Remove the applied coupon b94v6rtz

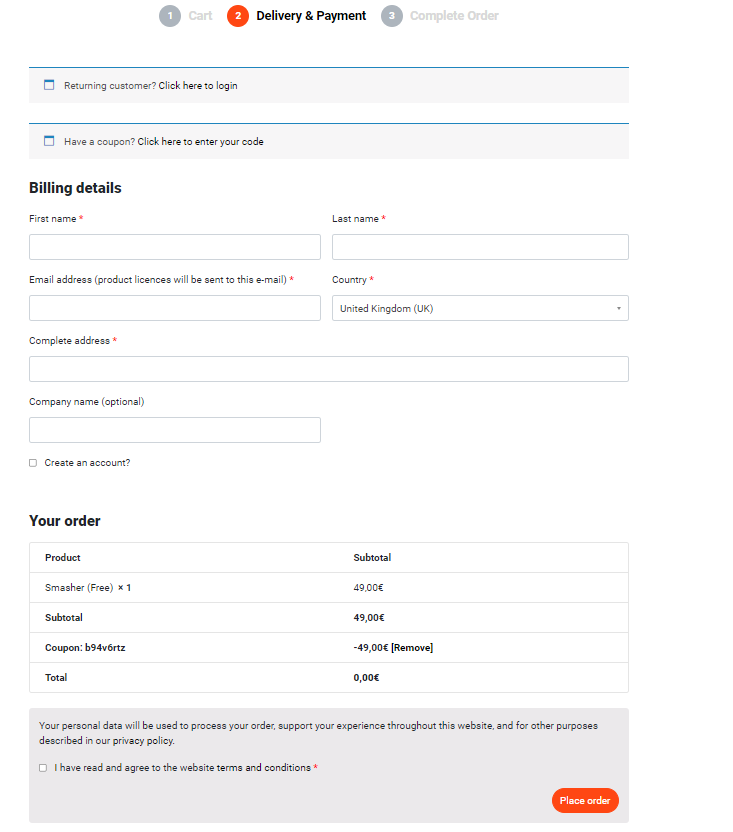pos(412,648)
